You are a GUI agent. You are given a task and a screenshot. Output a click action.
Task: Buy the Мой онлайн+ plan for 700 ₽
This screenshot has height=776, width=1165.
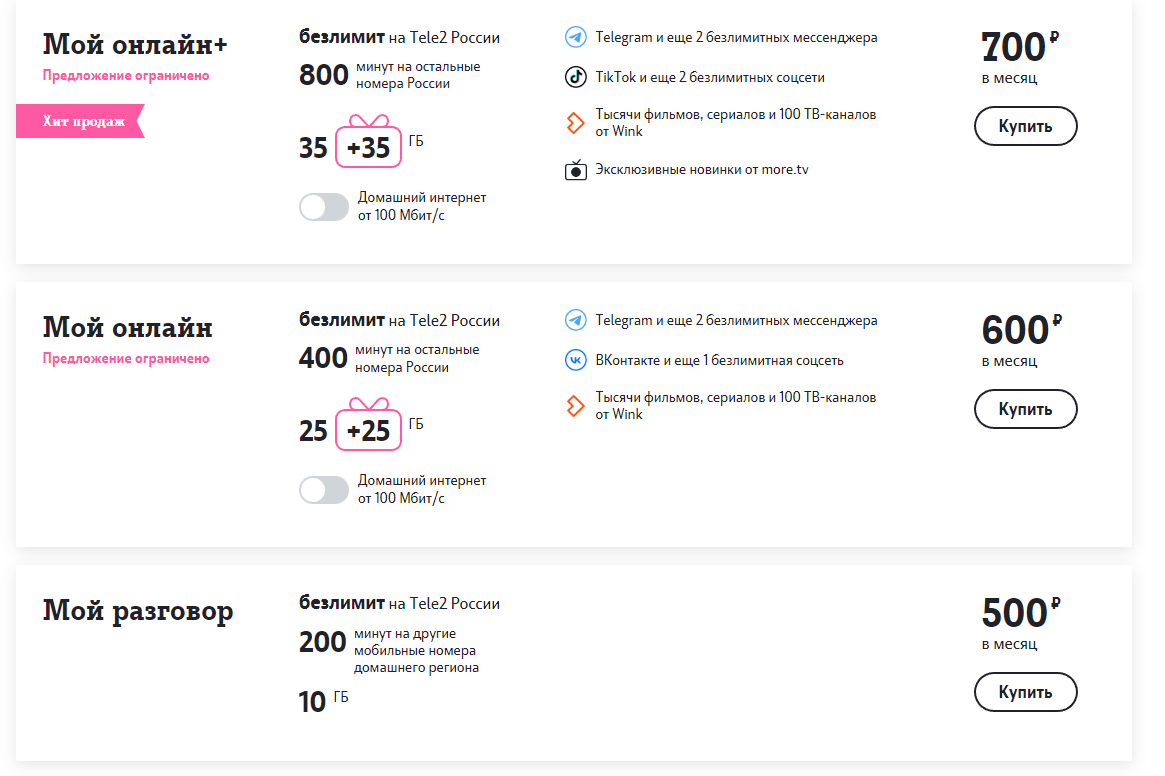coord(1025,127)
